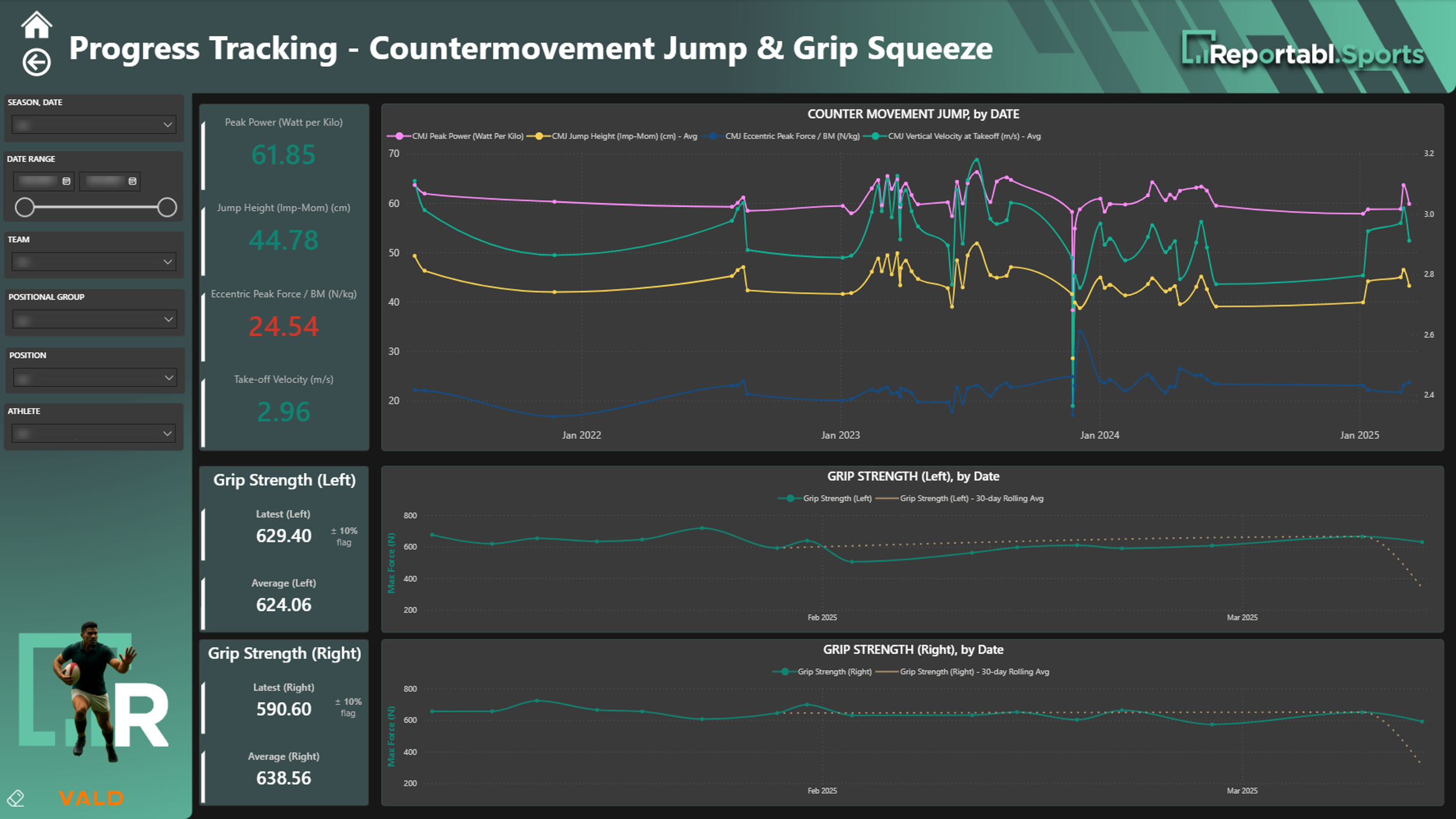Viewport: 1456px width, 819px height.
Task: Click the rugby player R logo image
Action: [x=93, y=692]
